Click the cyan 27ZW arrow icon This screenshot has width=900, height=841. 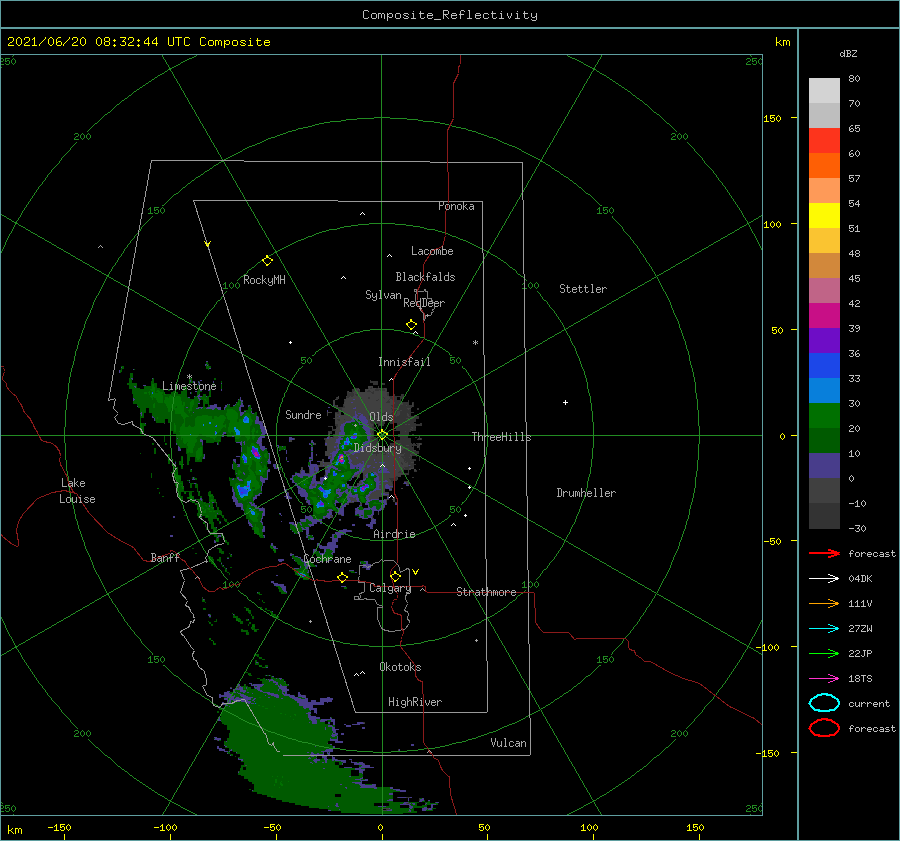(824, 629)
